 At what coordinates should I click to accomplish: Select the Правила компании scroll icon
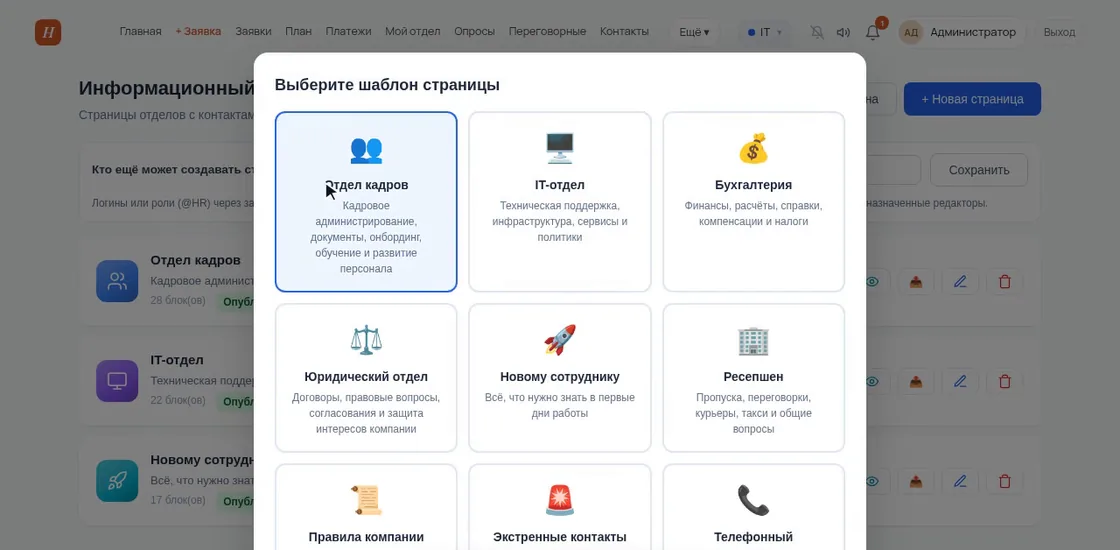pos(366,500)
